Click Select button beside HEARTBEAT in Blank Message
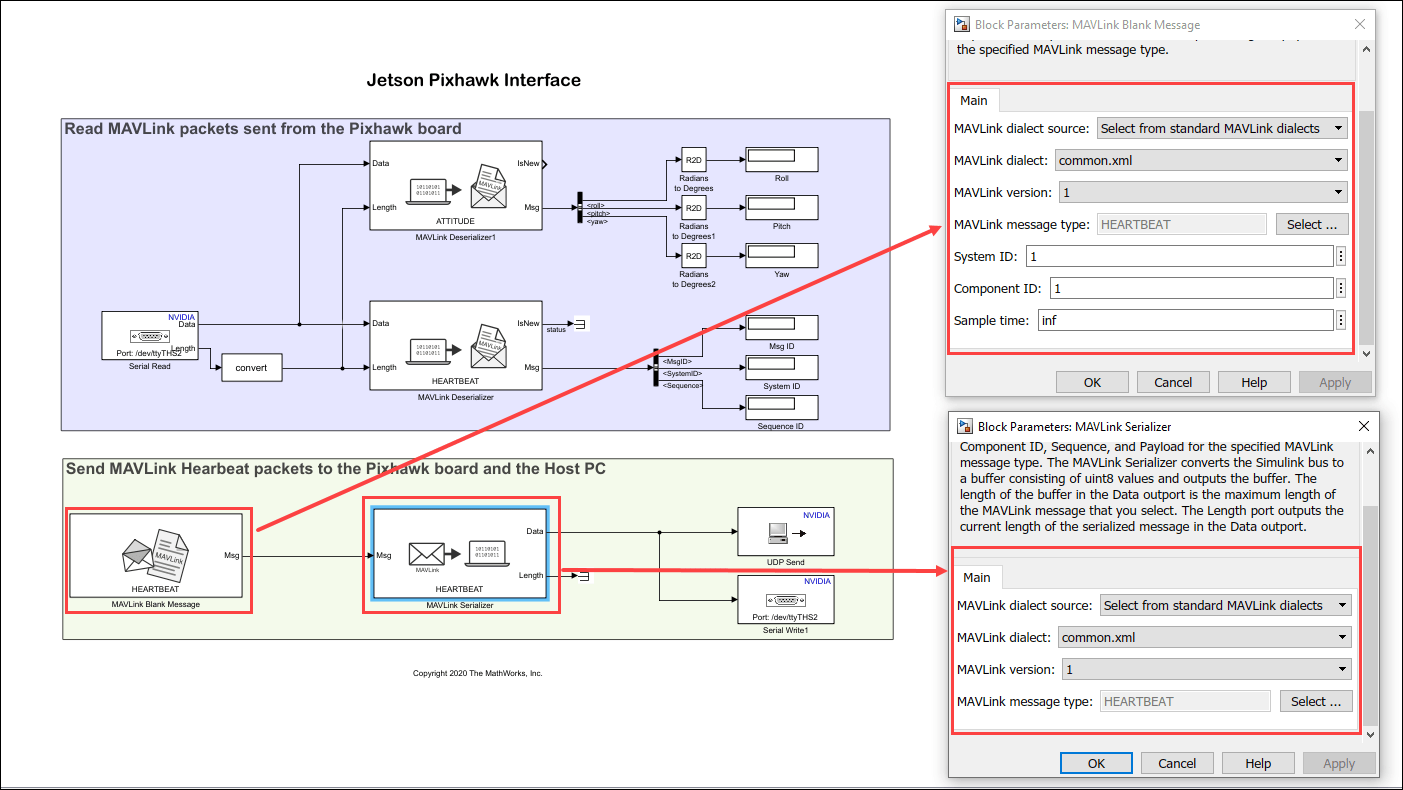 [1312, 224]
